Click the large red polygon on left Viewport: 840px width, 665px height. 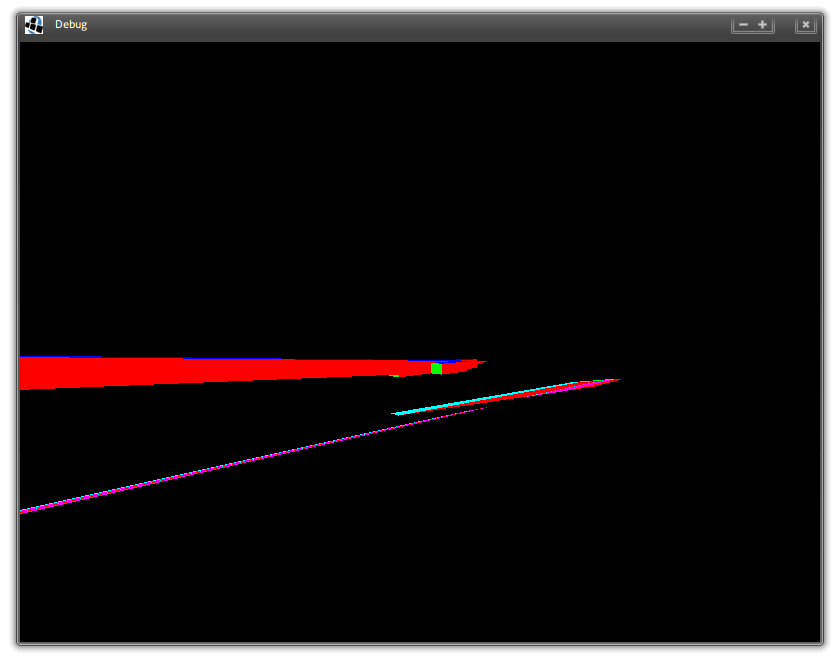tap(200, 371)
